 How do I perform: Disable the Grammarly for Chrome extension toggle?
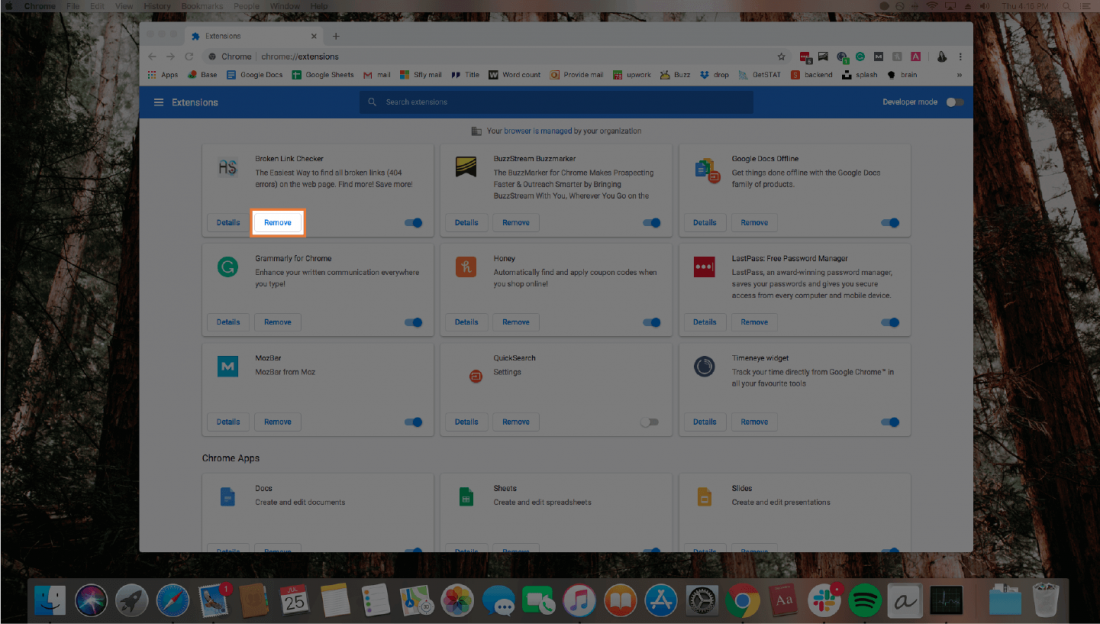(x=413, y=322)
